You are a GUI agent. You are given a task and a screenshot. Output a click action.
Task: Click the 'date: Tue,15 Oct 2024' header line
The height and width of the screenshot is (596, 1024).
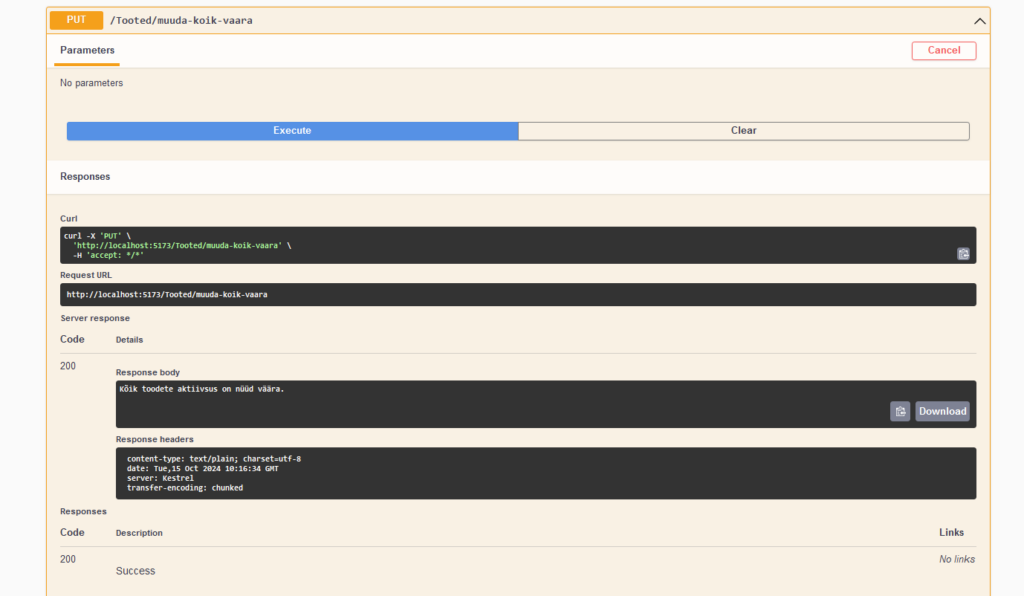tap(202, 469)
